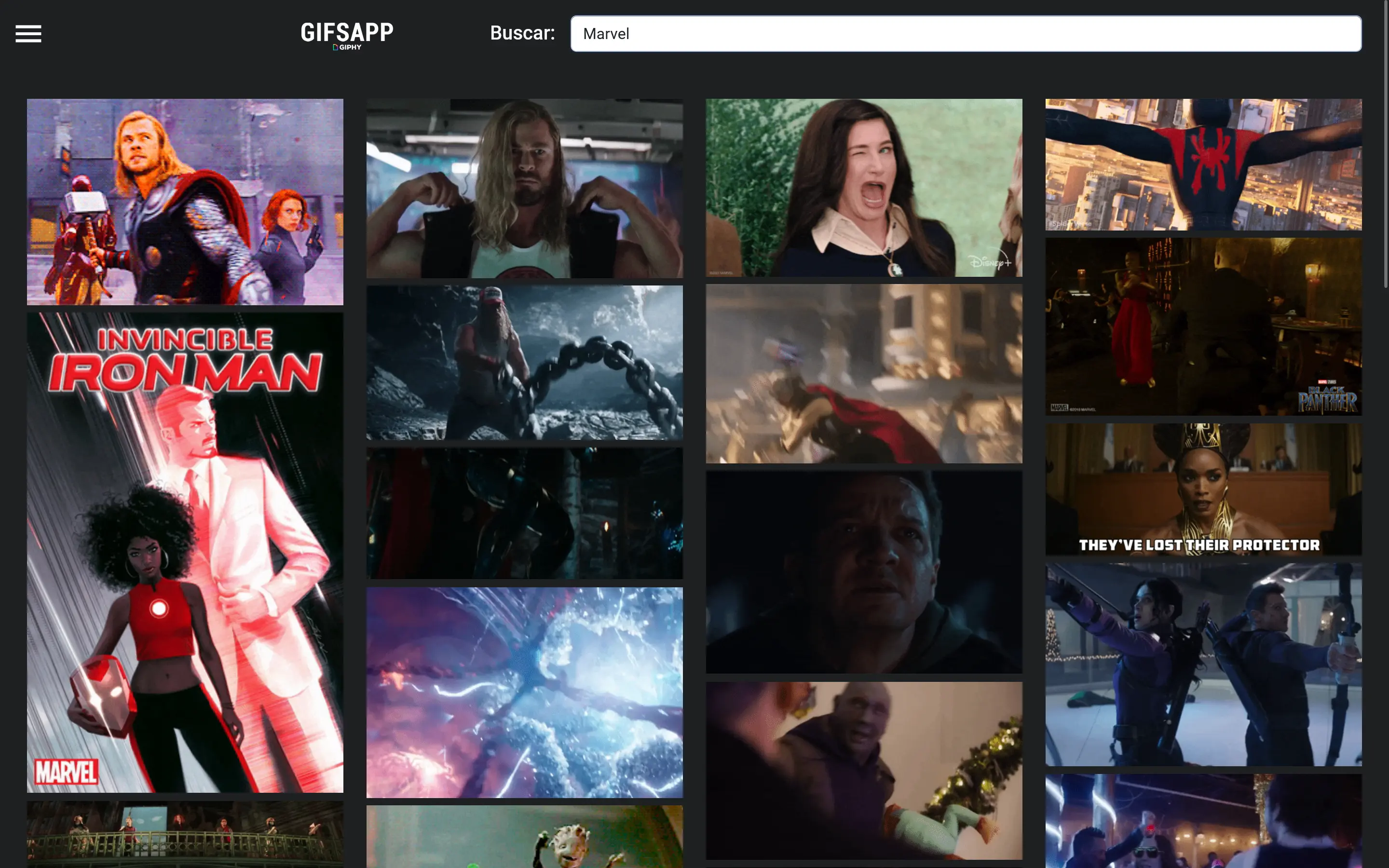
Task: Open the people on balcony GIF
Action: (x=185, y=834)
